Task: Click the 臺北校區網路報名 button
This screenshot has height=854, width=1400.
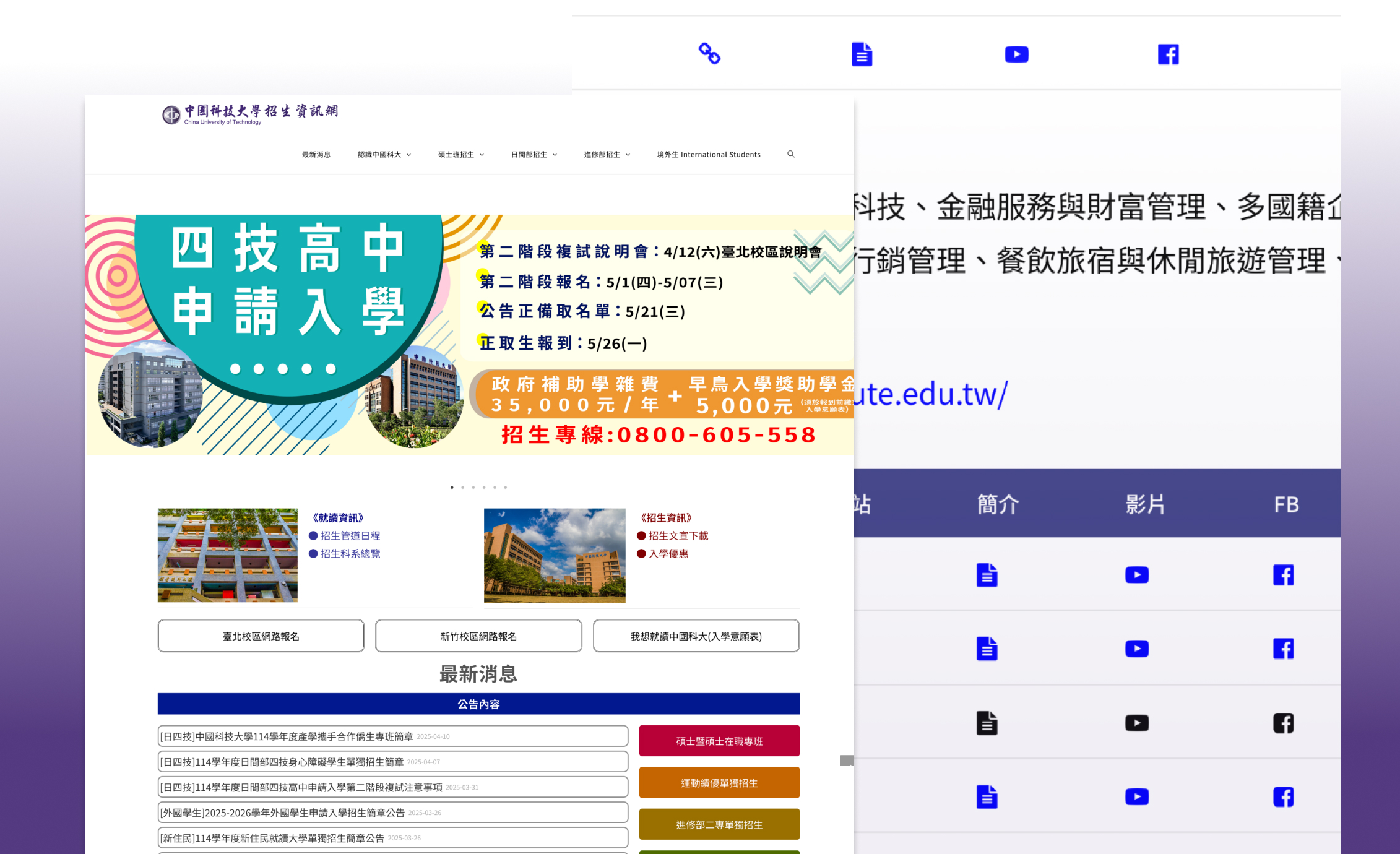Action: 261,636
